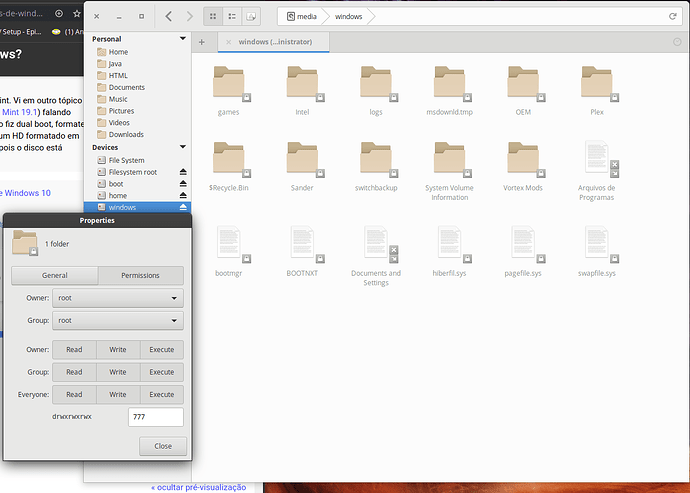Close the windows (...inistrator) tab

[228, 42]
